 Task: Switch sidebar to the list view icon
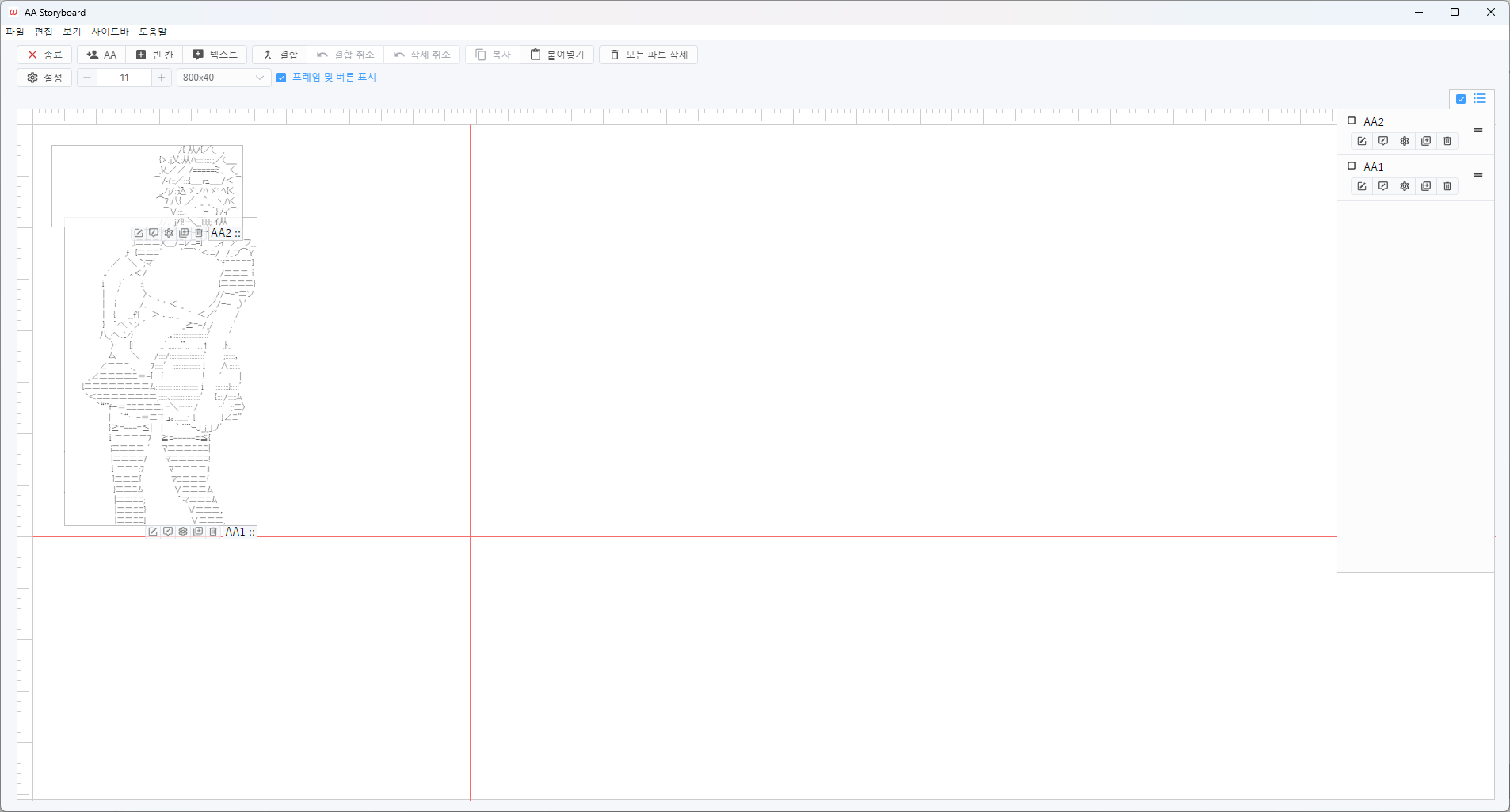[1480, 99]
